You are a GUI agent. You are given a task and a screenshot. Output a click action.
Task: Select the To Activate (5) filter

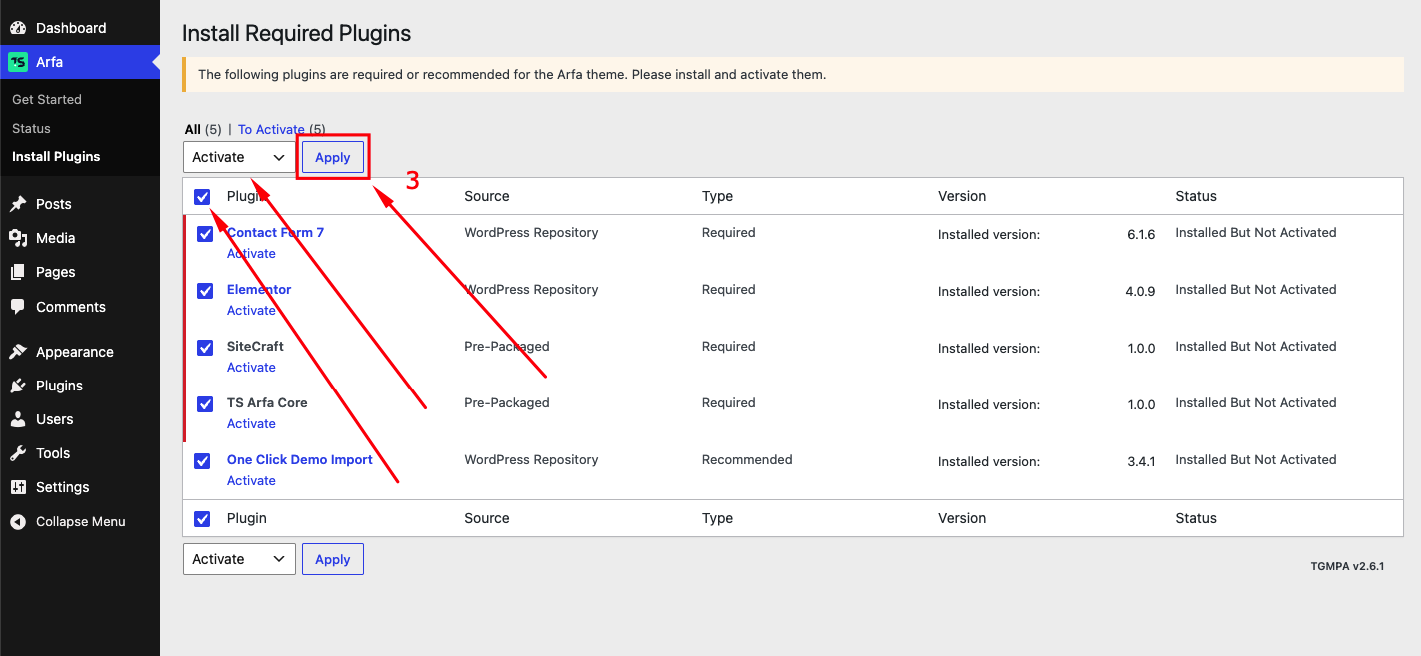point(282,129)
